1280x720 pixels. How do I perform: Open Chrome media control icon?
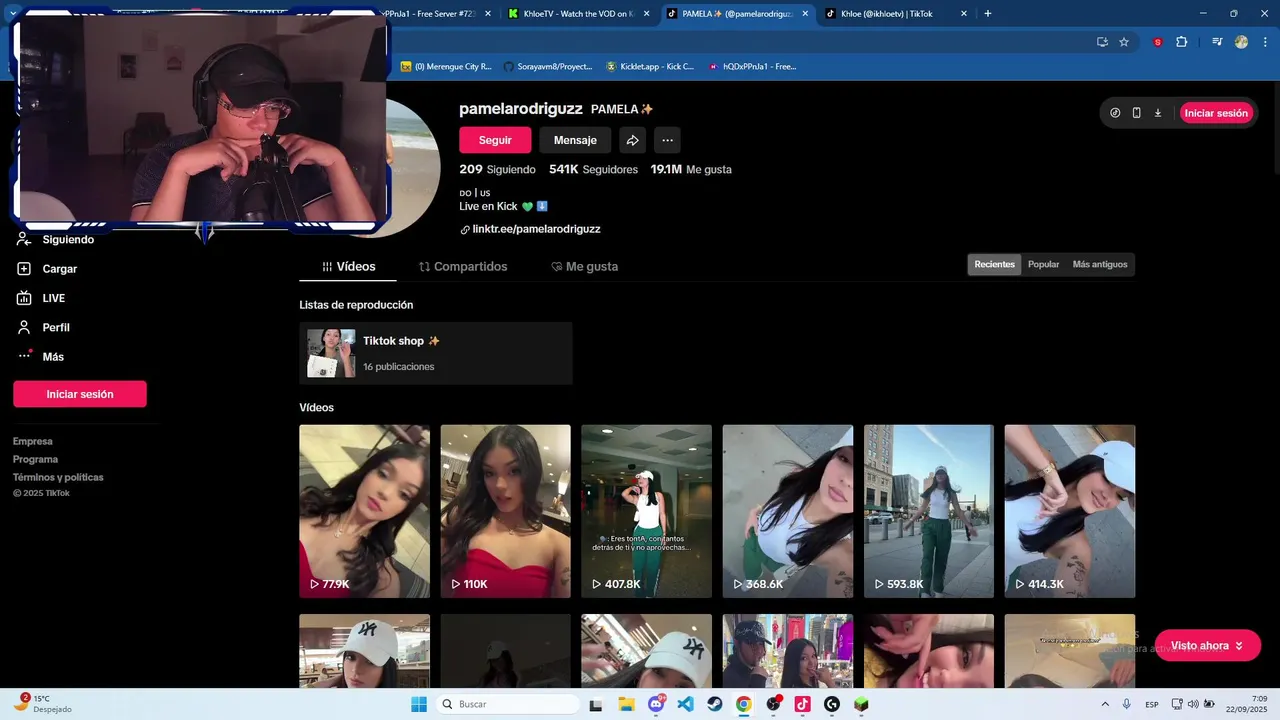[1217, 42]
